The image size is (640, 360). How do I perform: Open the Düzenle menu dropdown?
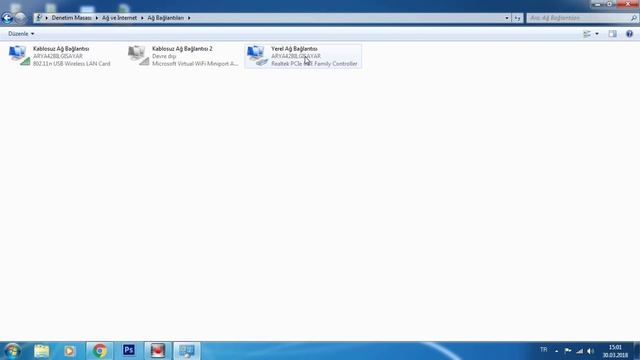[x=21, y=34]
